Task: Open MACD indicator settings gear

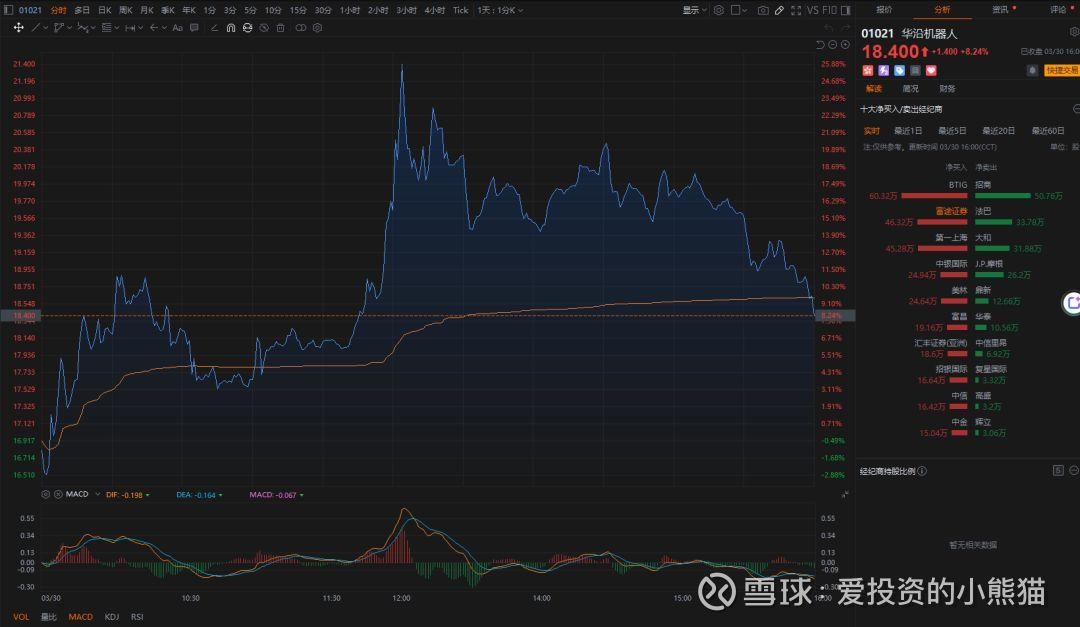Action: [45, 494]
